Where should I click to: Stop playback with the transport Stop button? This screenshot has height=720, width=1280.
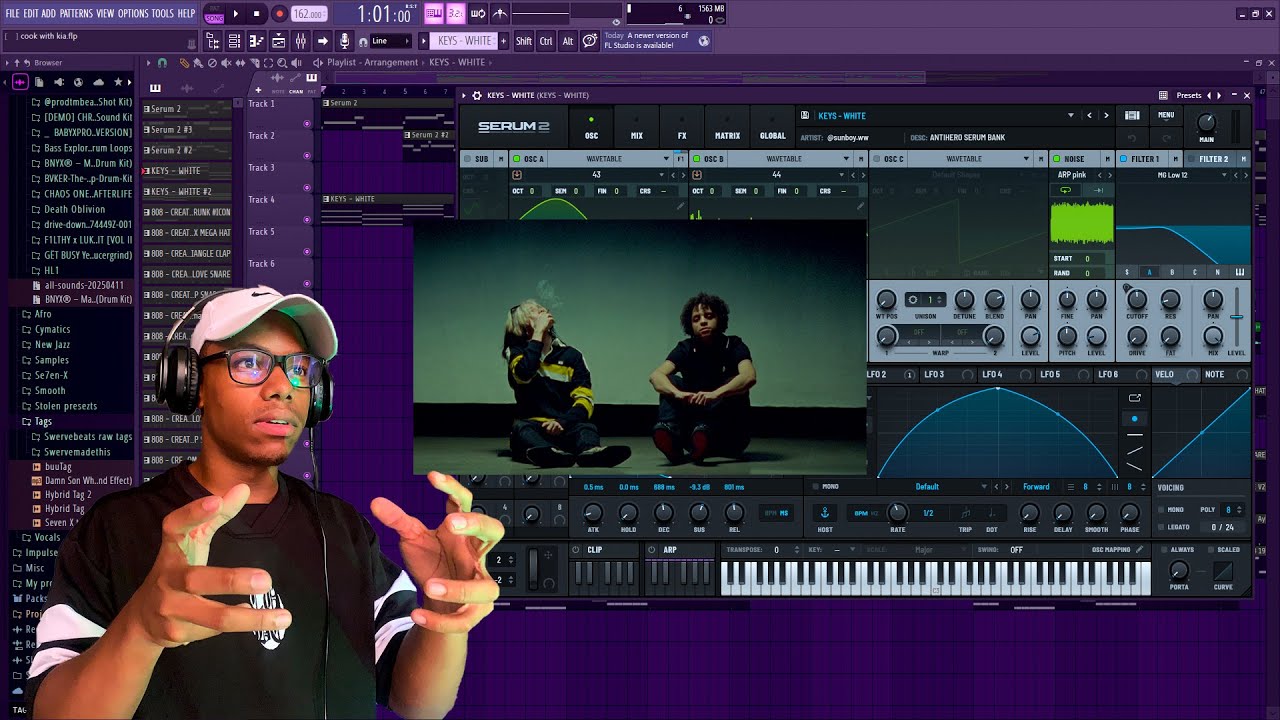tap(256, 14)
